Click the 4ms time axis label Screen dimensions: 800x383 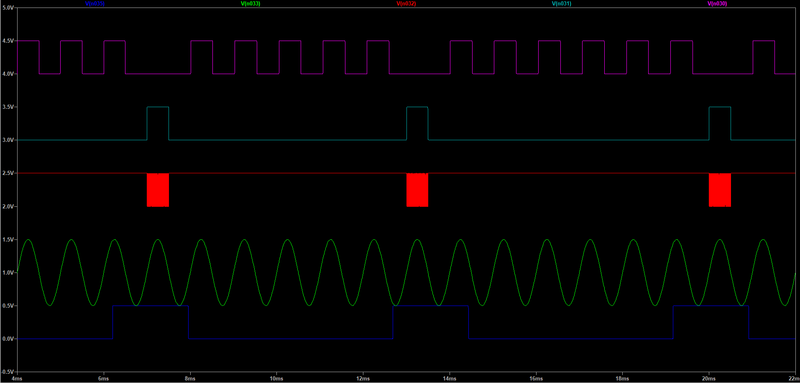pos(17,379)
